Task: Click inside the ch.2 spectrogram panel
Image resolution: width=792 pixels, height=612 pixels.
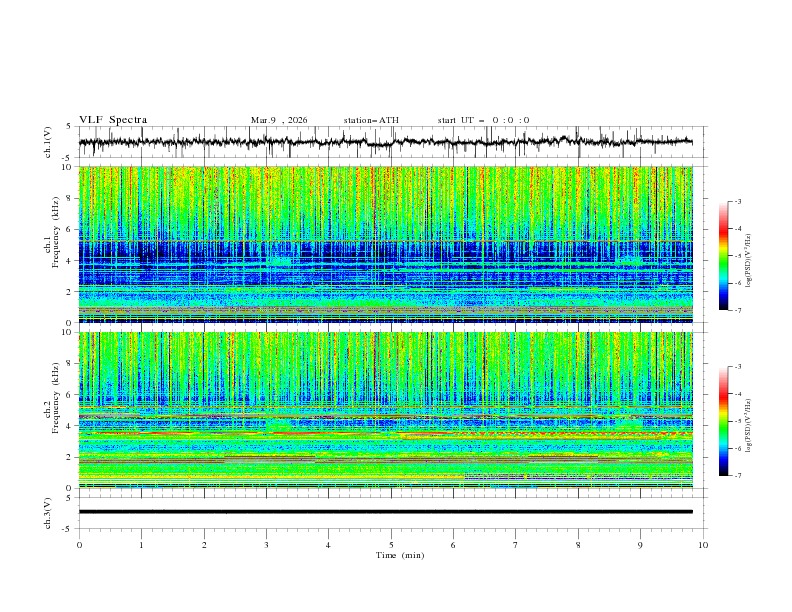Action: (386, 410)
